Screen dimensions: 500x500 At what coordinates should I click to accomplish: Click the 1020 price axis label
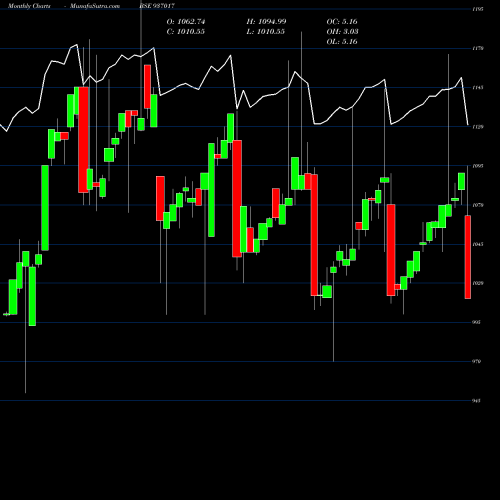[478, 283]
